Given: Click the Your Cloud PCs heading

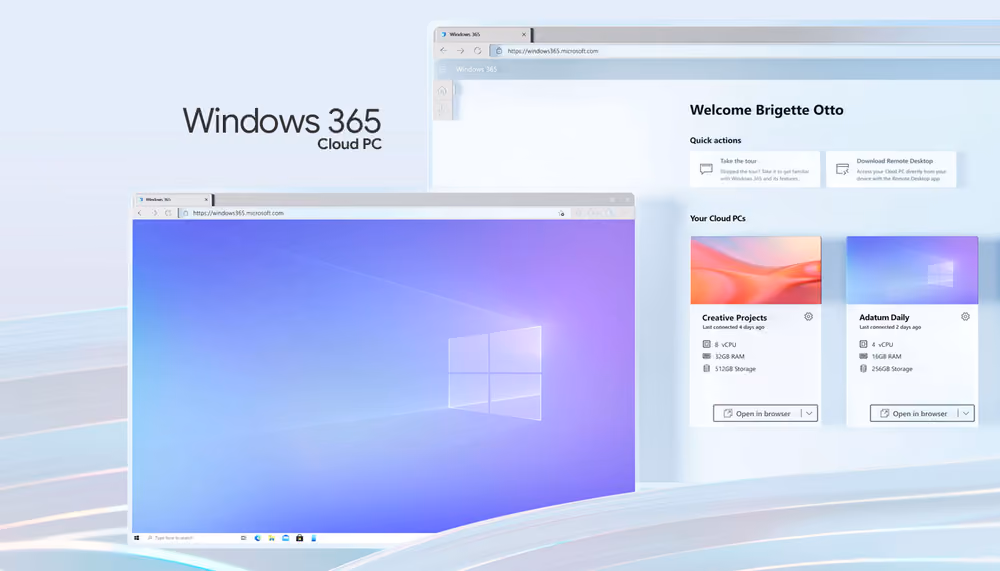Looking at the screenshot, I should [717, 218].
